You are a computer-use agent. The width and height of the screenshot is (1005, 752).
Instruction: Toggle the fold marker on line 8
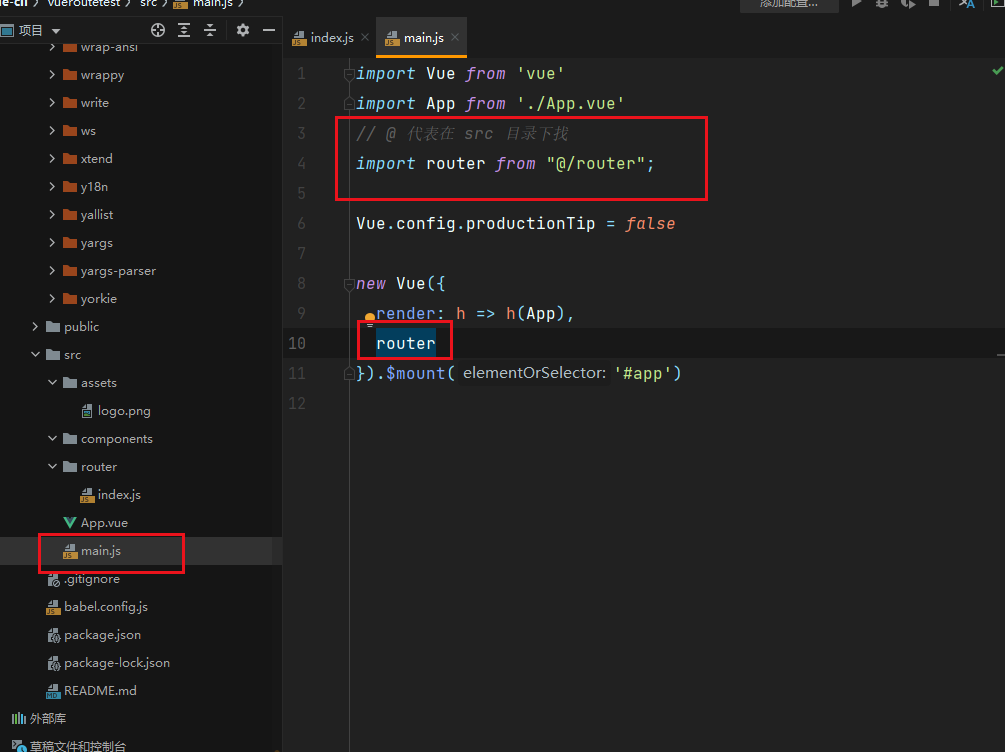click(349, 283)
